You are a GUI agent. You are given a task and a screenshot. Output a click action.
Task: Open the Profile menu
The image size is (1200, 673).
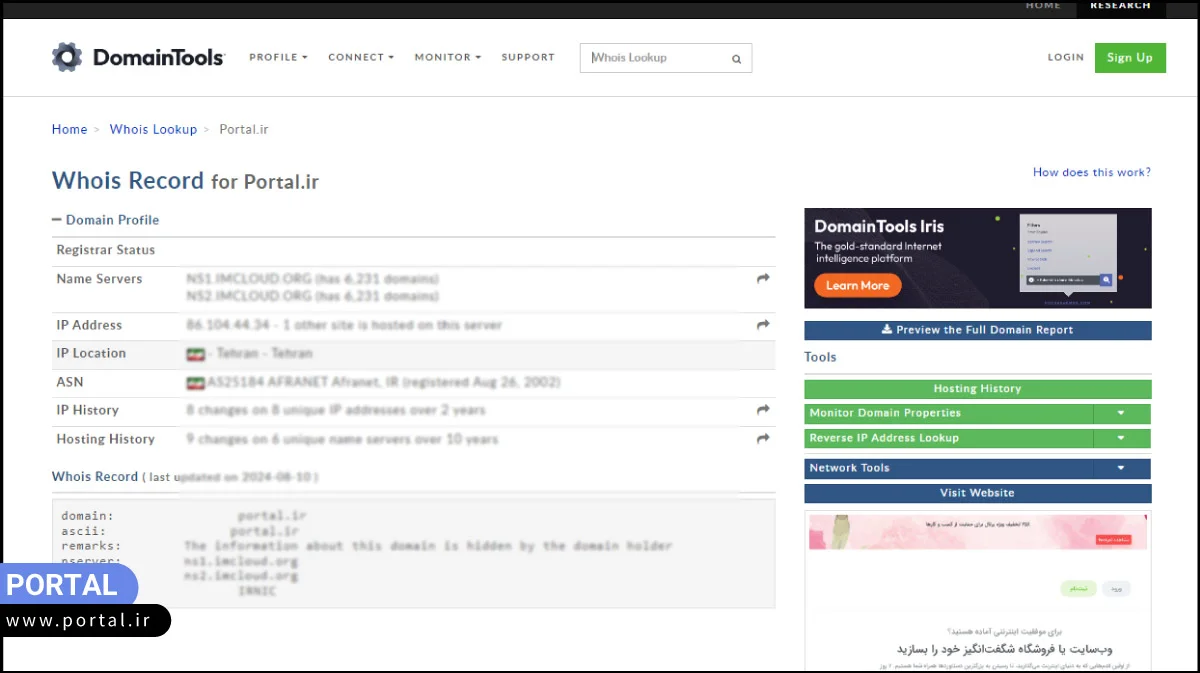click(x=278, y=58)
